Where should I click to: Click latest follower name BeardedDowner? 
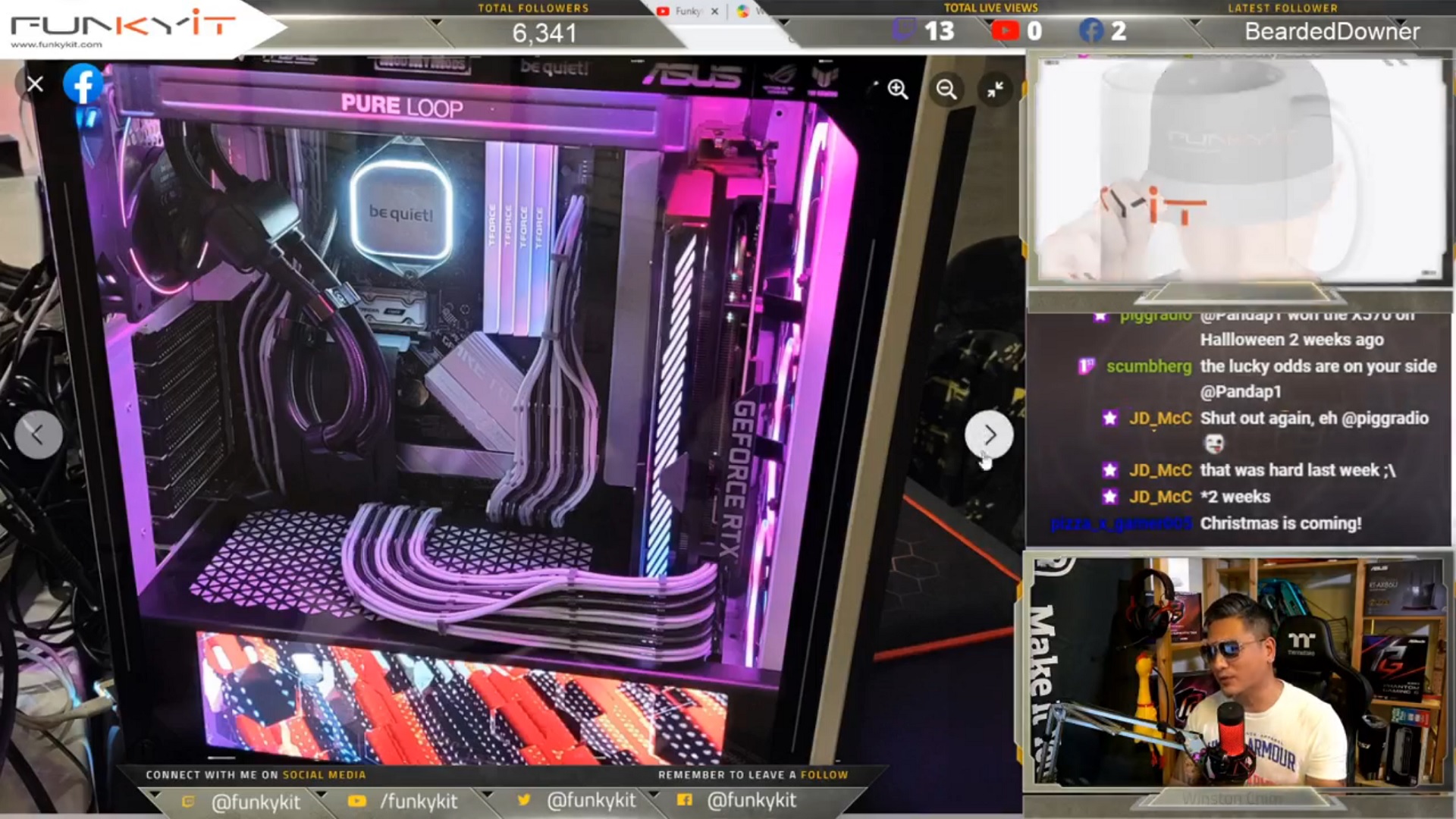(x=1332, y=31)
